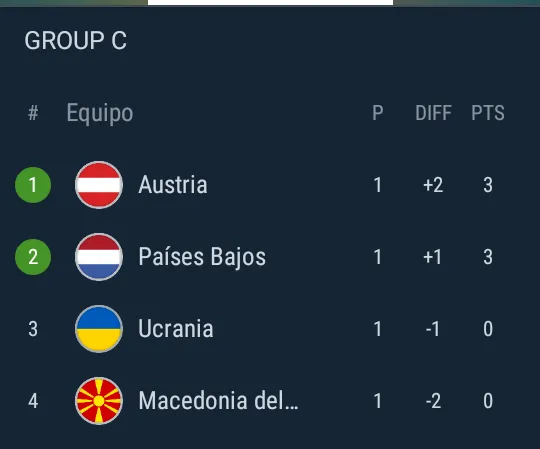
Task: Click the Ucrania flag icon
Action: click(x=99, y=329)
